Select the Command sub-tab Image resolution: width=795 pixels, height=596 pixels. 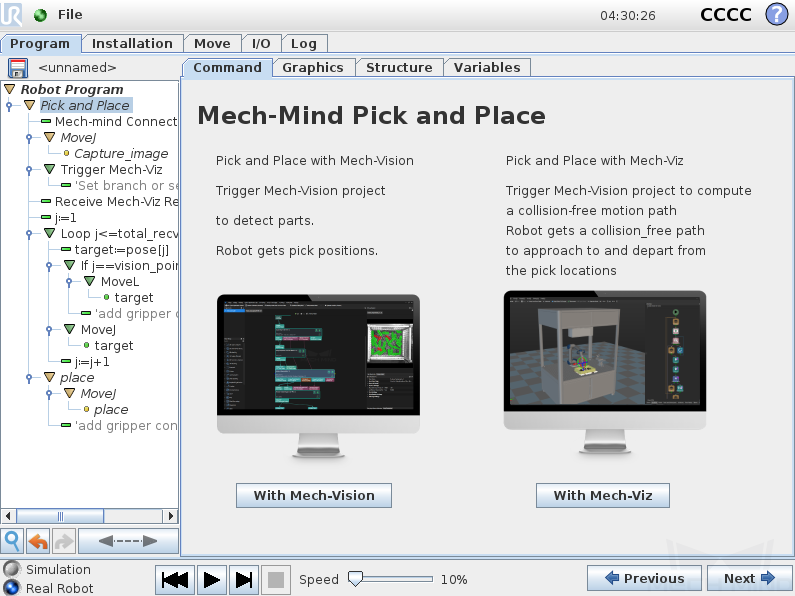[227, 68]
